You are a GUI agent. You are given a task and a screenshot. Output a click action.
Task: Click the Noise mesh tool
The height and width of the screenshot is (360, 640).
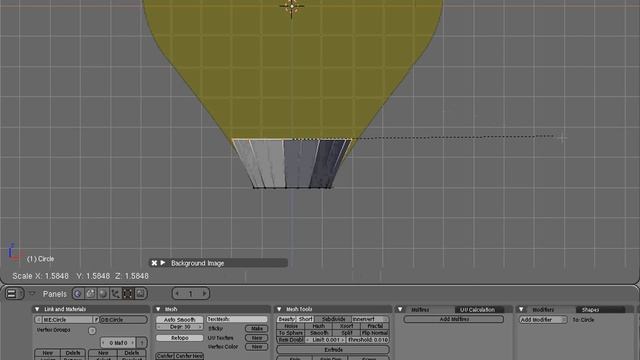291,326
